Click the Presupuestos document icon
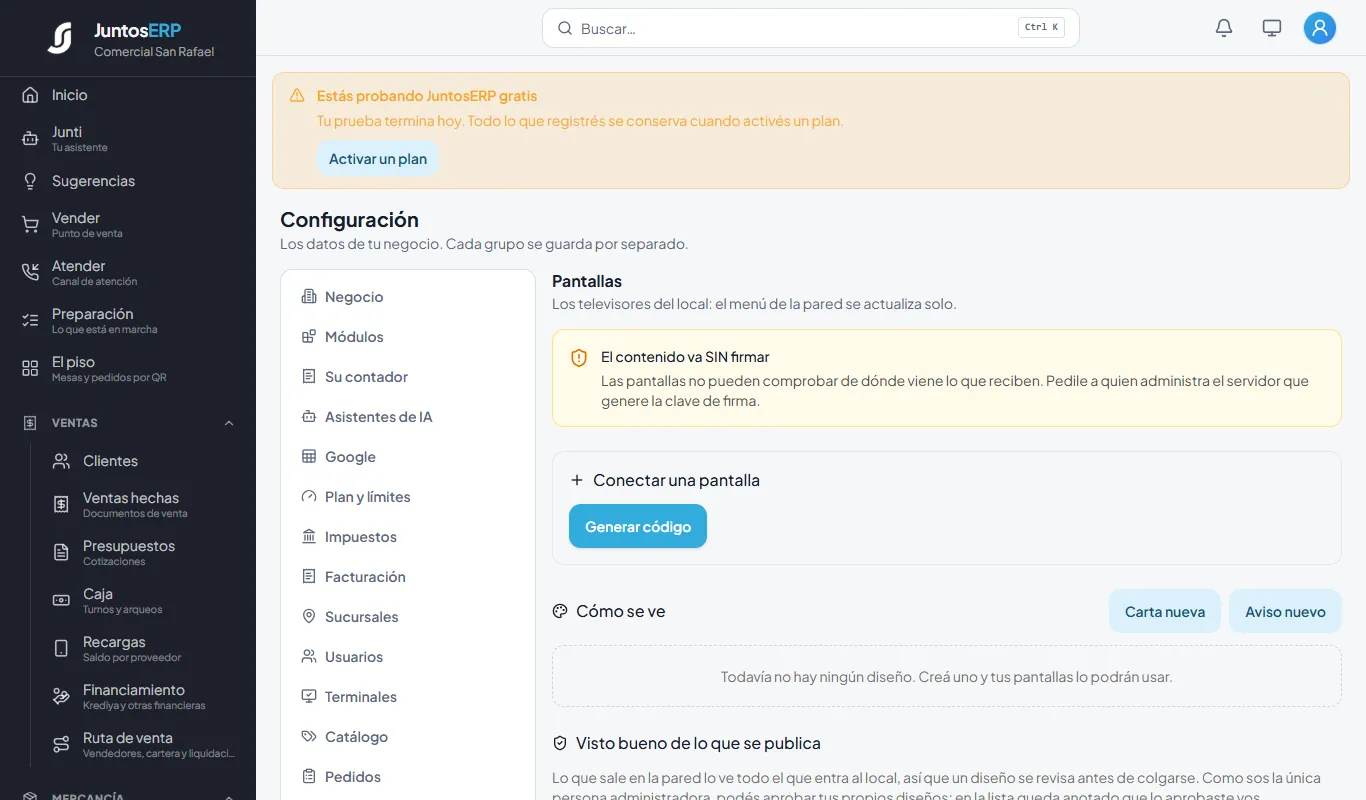The width and height of the screenshot is (1366, 800). tap(61, 553)
